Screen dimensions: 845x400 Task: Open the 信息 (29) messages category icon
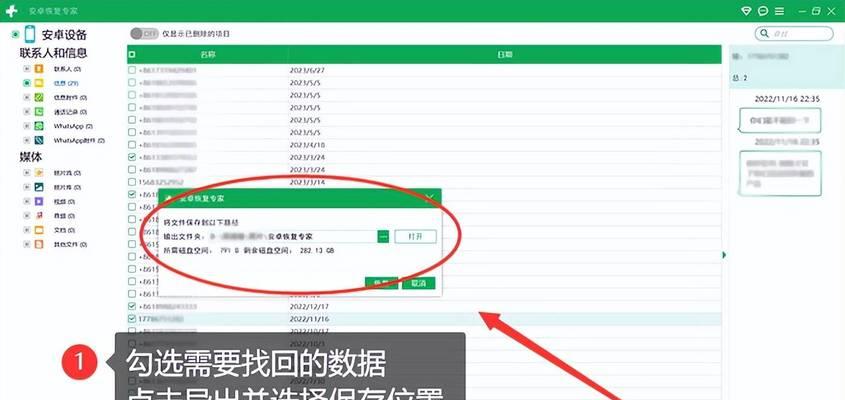pyautogui.click(x=39, y=83)
